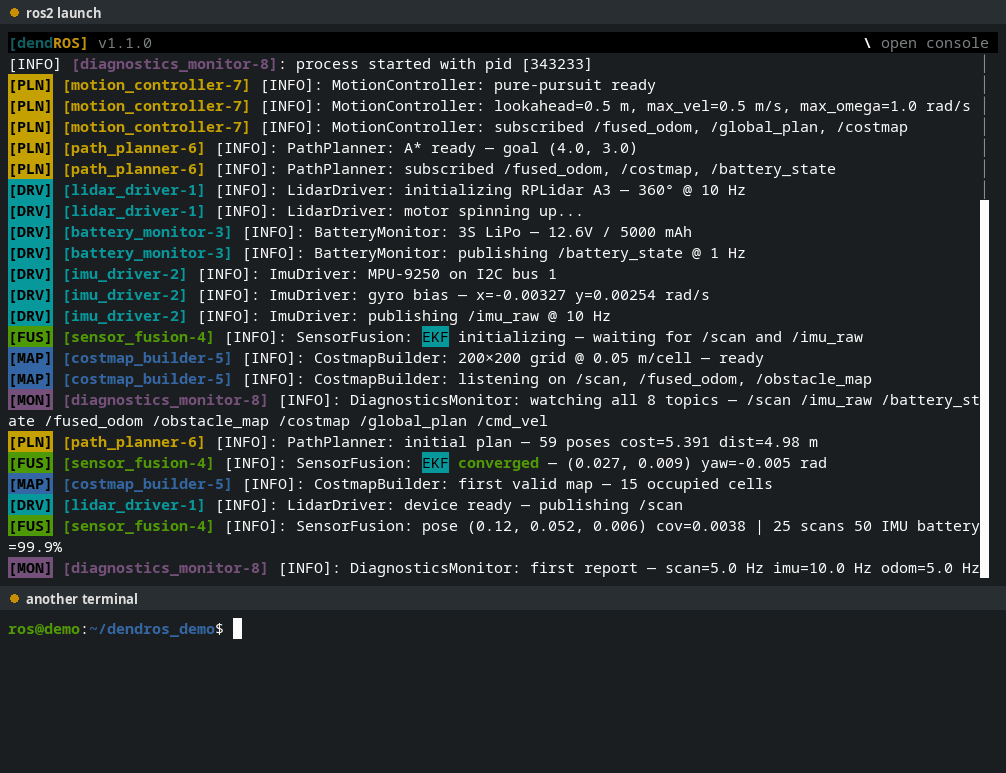Click [path_planner-6] on 'initial plan — 59 poses' line
The width and height of the screenshot is (1006, 773).
pyautogui.click(x=133, y=442)
